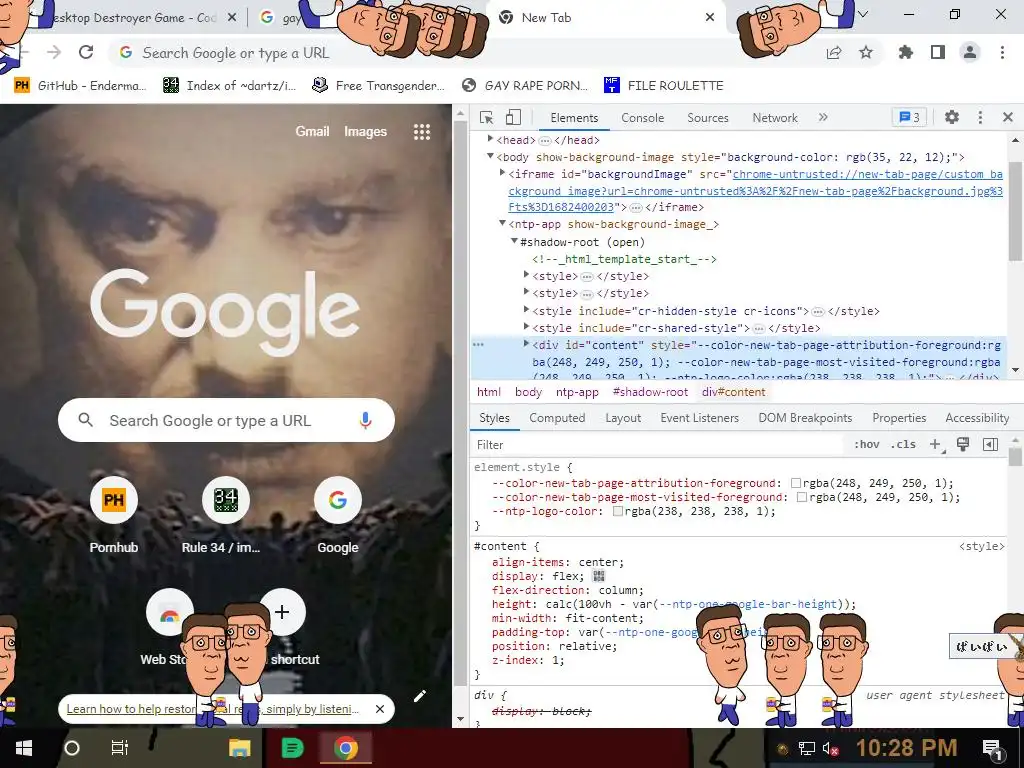Viewport: 1024px width, 768px height.
Task: Open the Google apps grid
Action: click(x=422, y=132)
